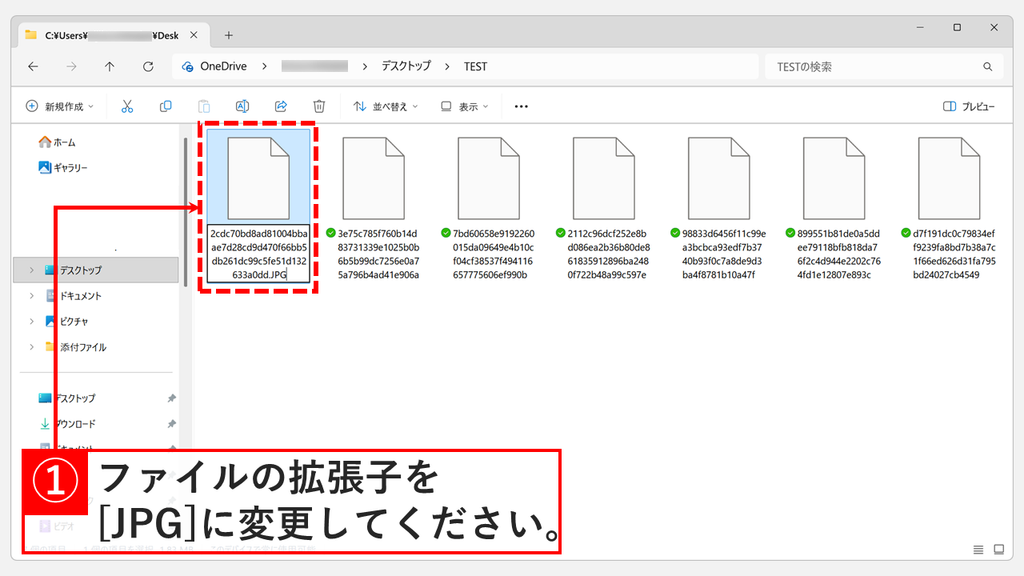Click the Delete trash can icon
The width and height of the screenshot is (1024, 576).
point(319,106)
